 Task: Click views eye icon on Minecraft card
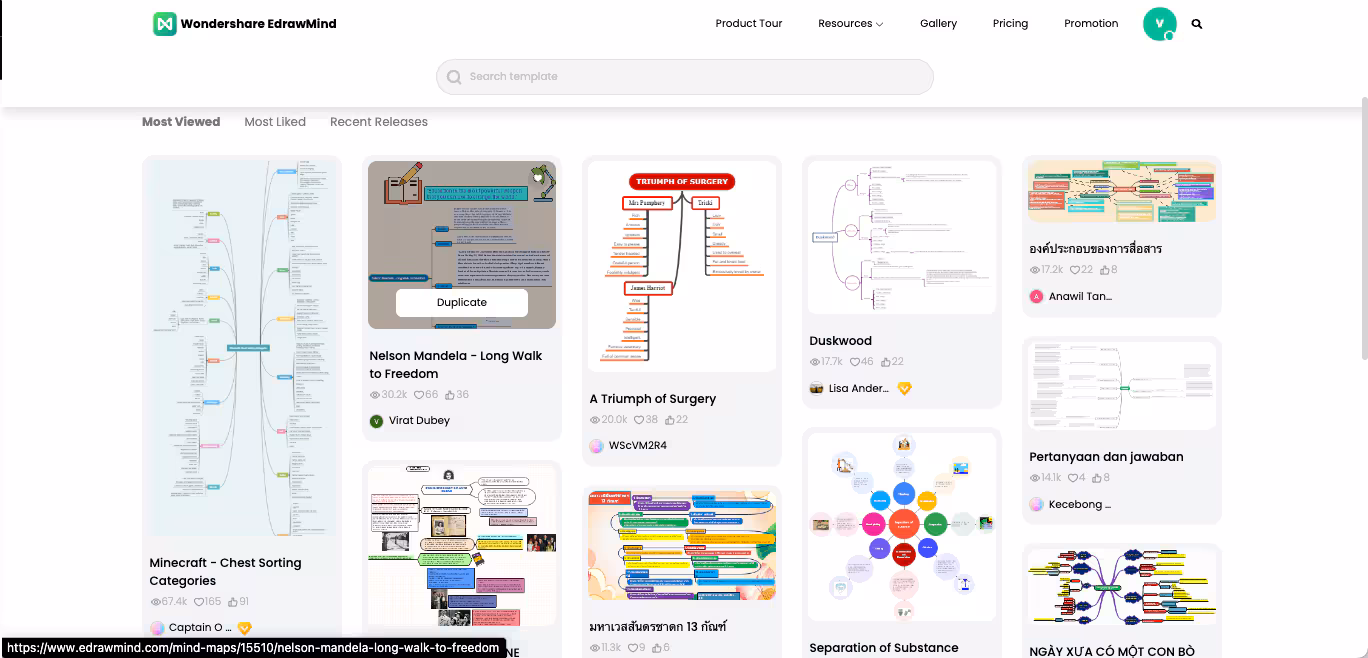click(x=155, y=602)
